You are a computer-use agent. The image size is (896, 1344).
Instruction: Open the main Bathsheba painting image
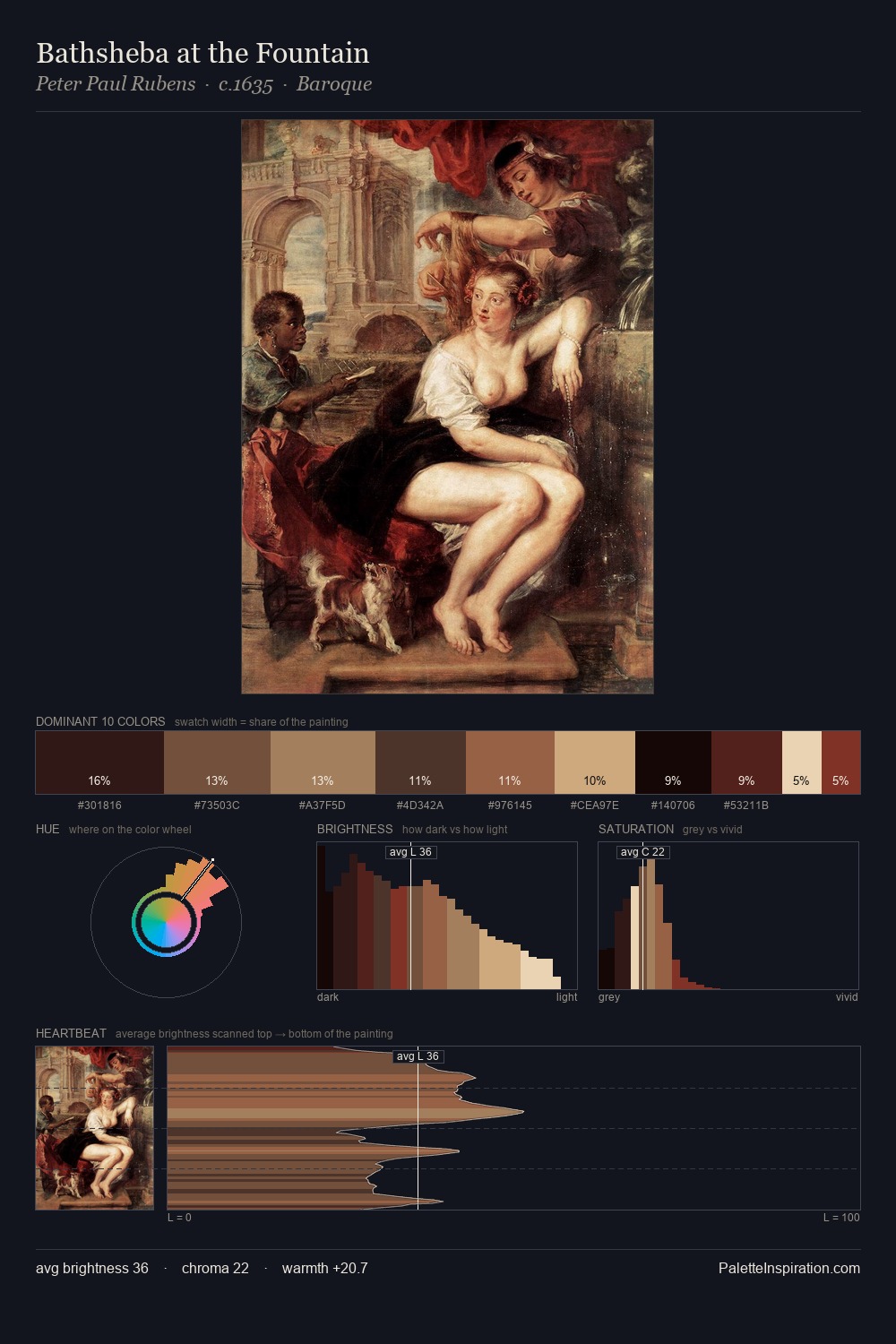[447, 407]
